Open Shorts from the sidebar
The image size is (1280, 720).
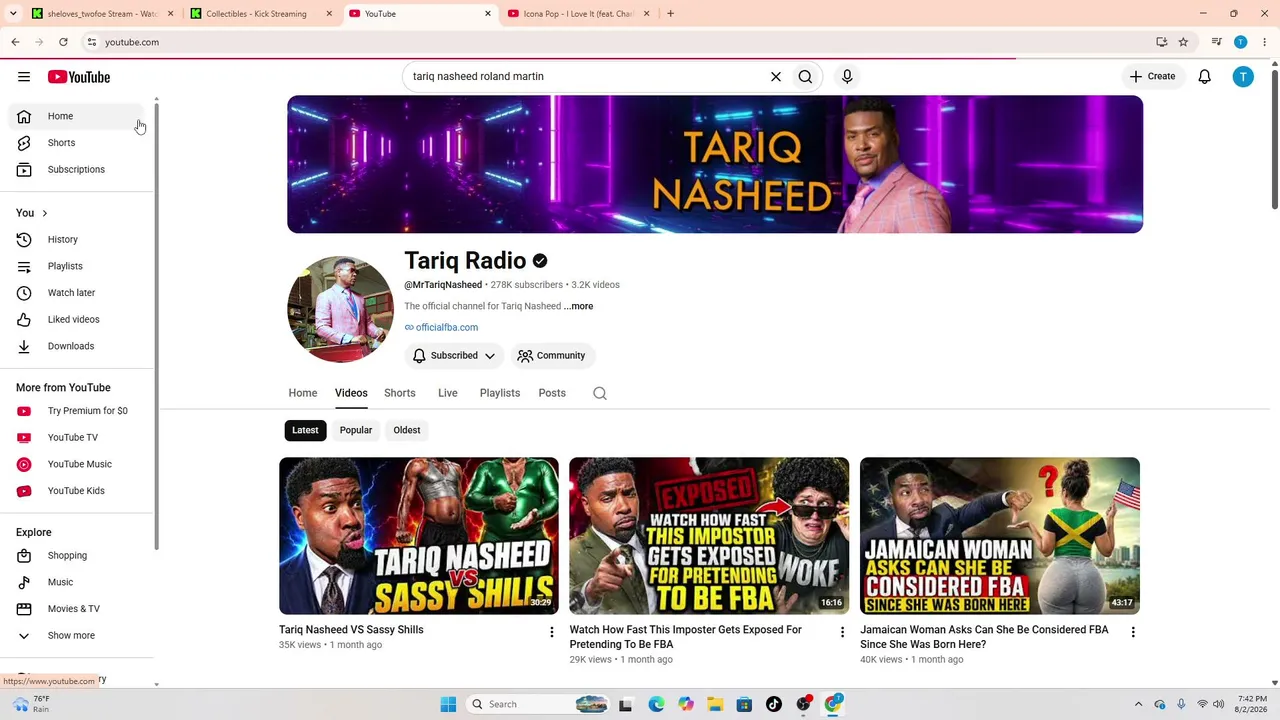click(76, 143)
